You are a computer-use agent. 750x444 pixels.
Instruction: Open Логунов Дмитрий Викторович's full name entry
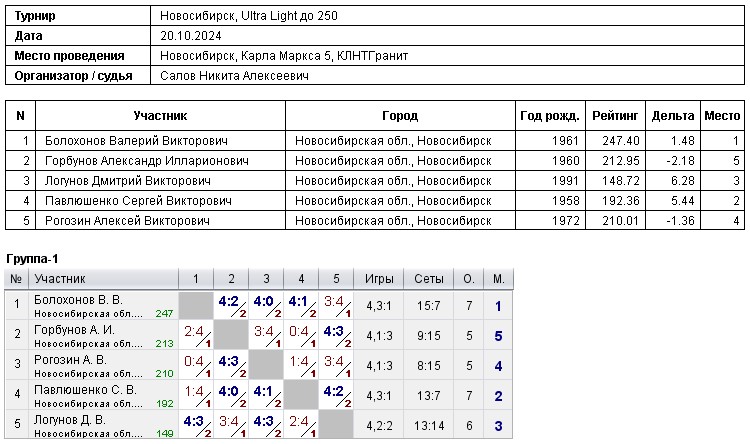[x=128, y=181]
